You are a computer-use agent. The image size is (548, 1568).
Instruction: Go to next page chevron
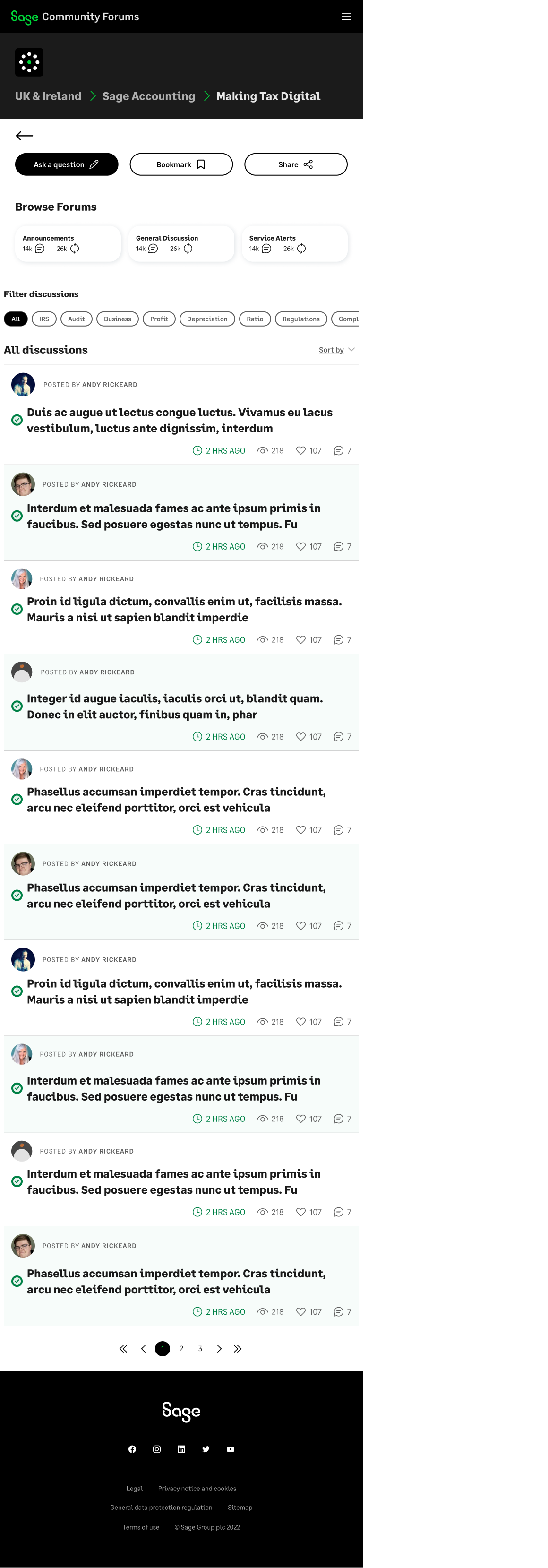click(x=219, y=1349)
